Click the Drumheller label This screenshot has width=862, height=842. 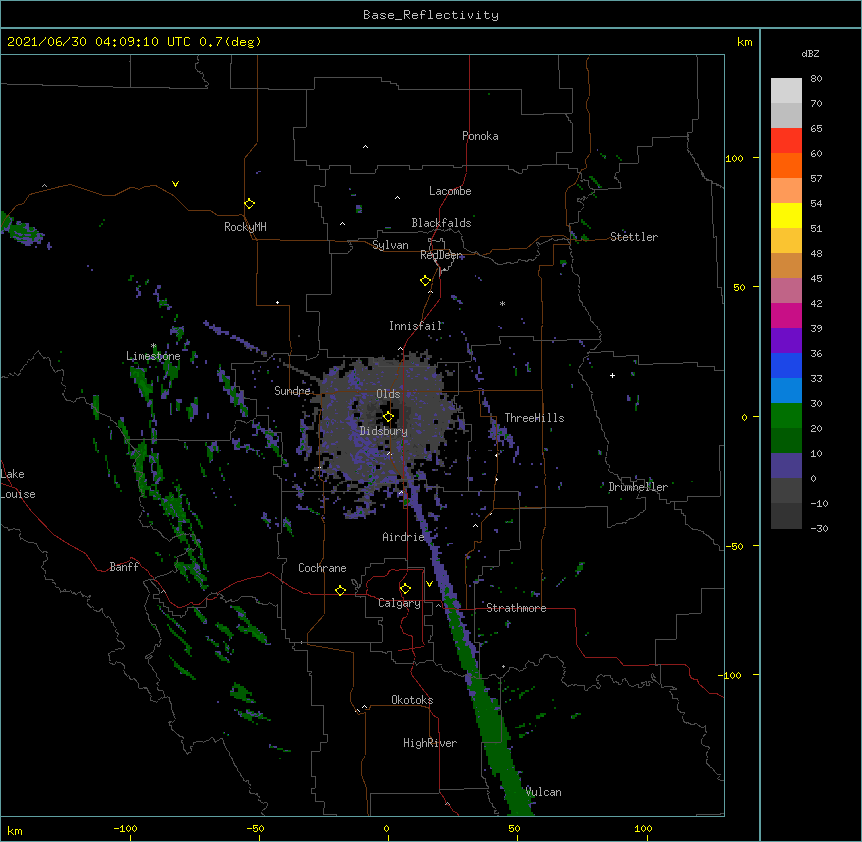coord(638,487)
